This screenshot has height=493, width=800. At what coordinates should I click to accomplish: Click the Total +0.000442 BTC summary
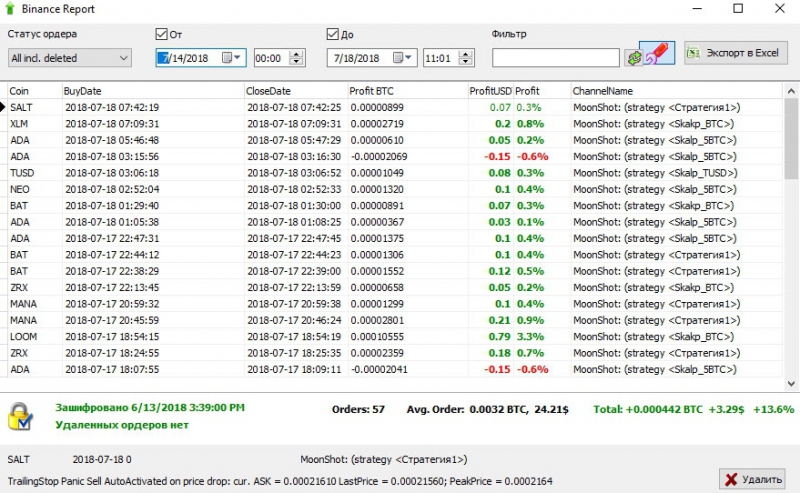[x=693, y=409]
